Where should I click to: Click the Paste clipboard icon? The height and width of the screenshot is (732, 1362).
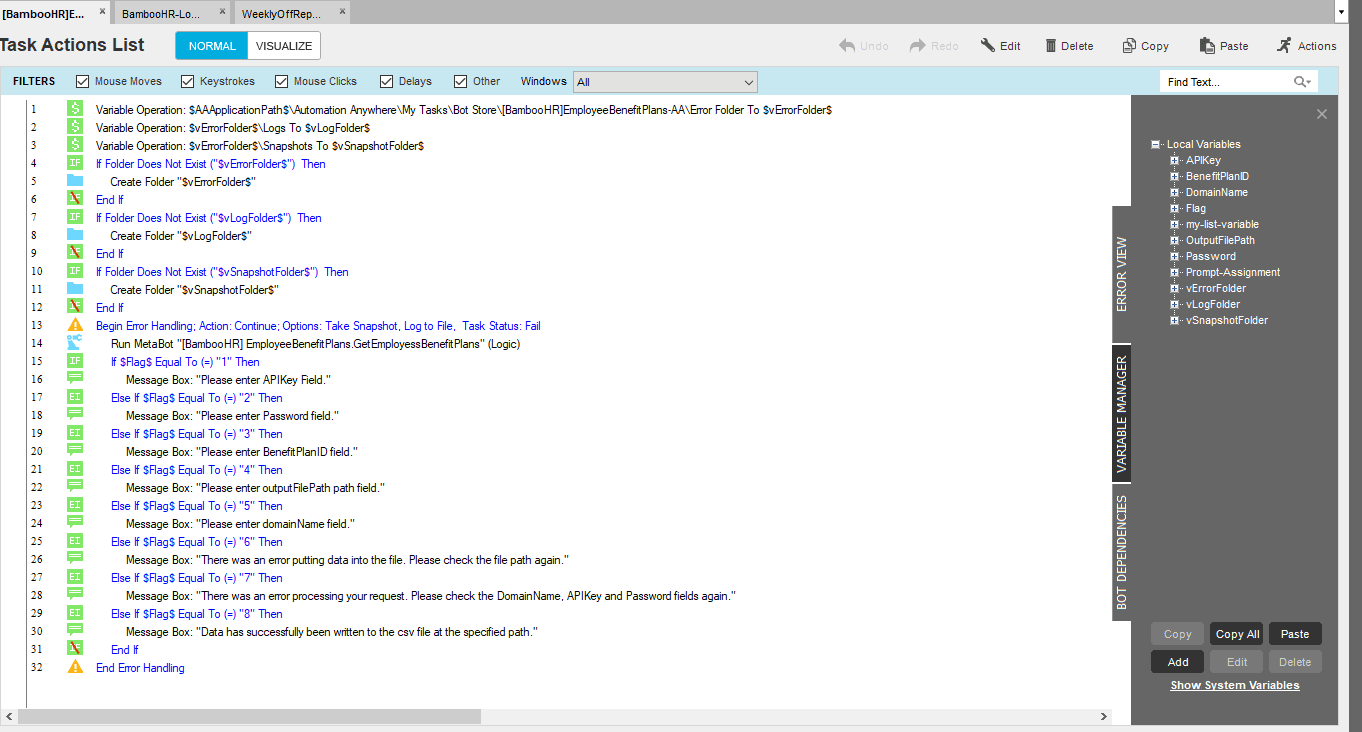pyautogui.click(x=1208, y=46)
